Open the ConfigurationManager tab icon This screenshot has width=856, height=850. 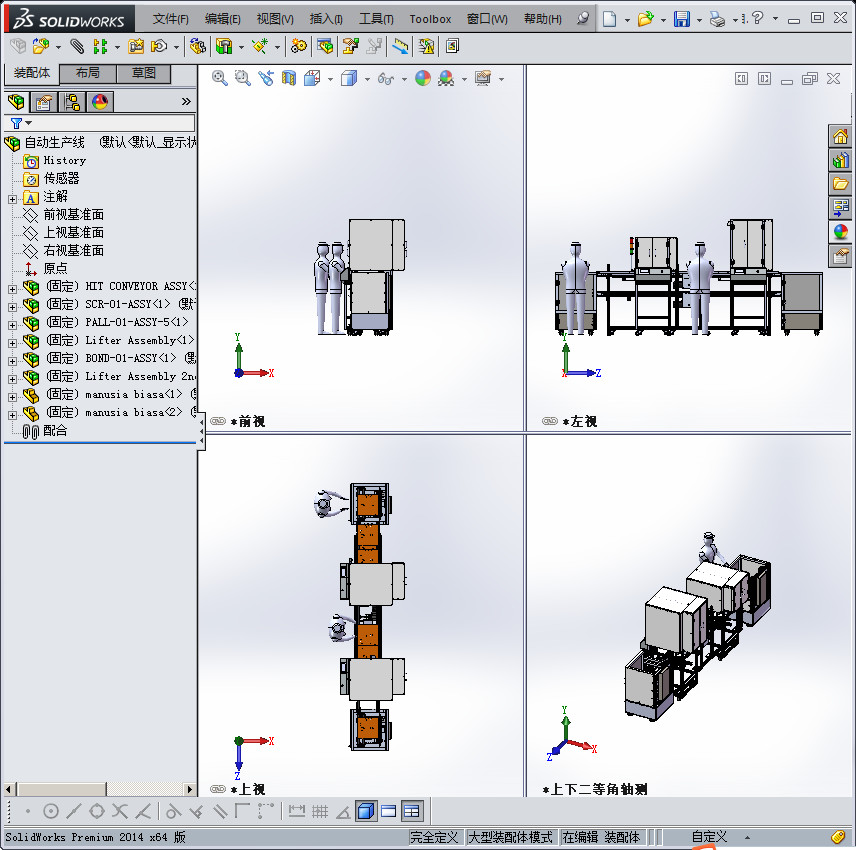point(72,102)
